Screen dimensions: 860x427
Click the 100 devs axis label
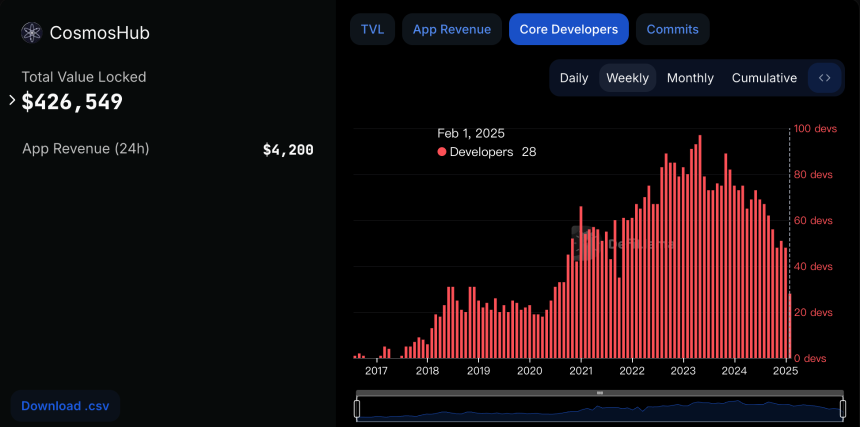click(x=816, y=129)
